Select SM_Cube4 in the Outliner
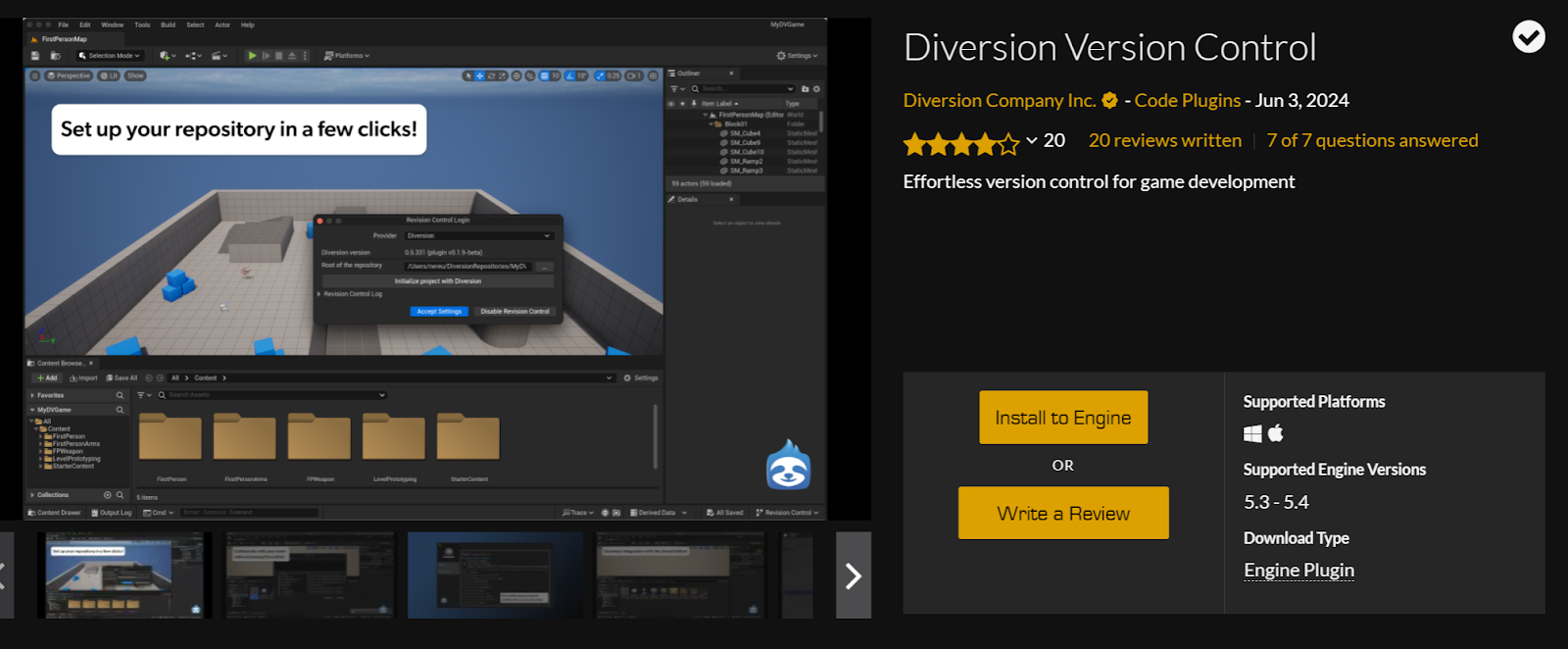1568x649 pixels. pyautogui.click(x=746, y=133)
